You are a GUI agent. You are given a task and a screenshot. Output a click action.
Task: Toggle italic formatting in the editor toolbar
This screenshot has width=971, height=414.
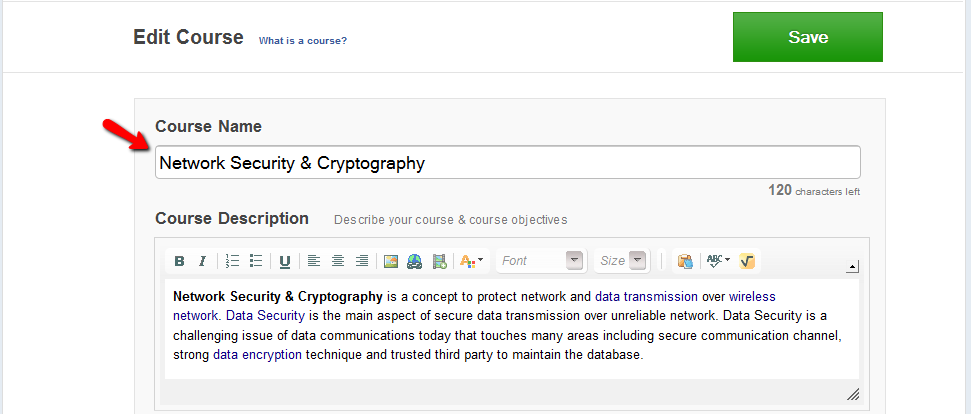202,261
